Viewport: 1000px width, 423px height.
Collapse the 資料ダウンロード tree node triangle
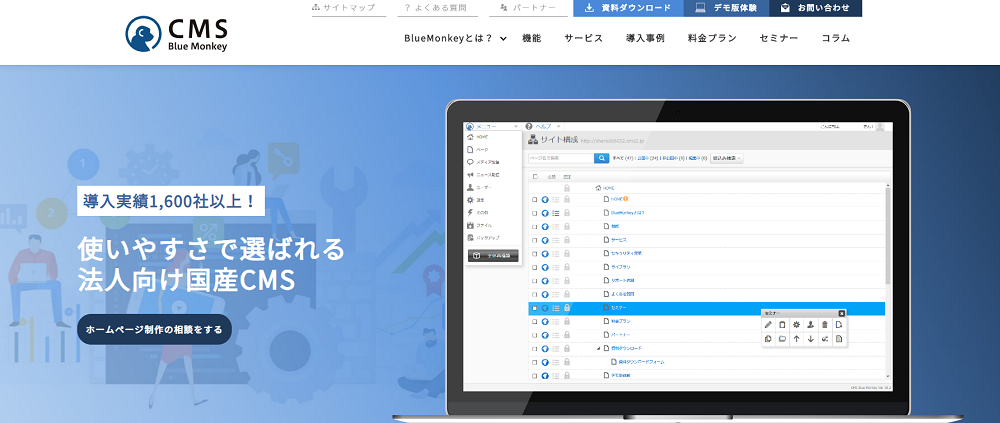pos(599,348)
